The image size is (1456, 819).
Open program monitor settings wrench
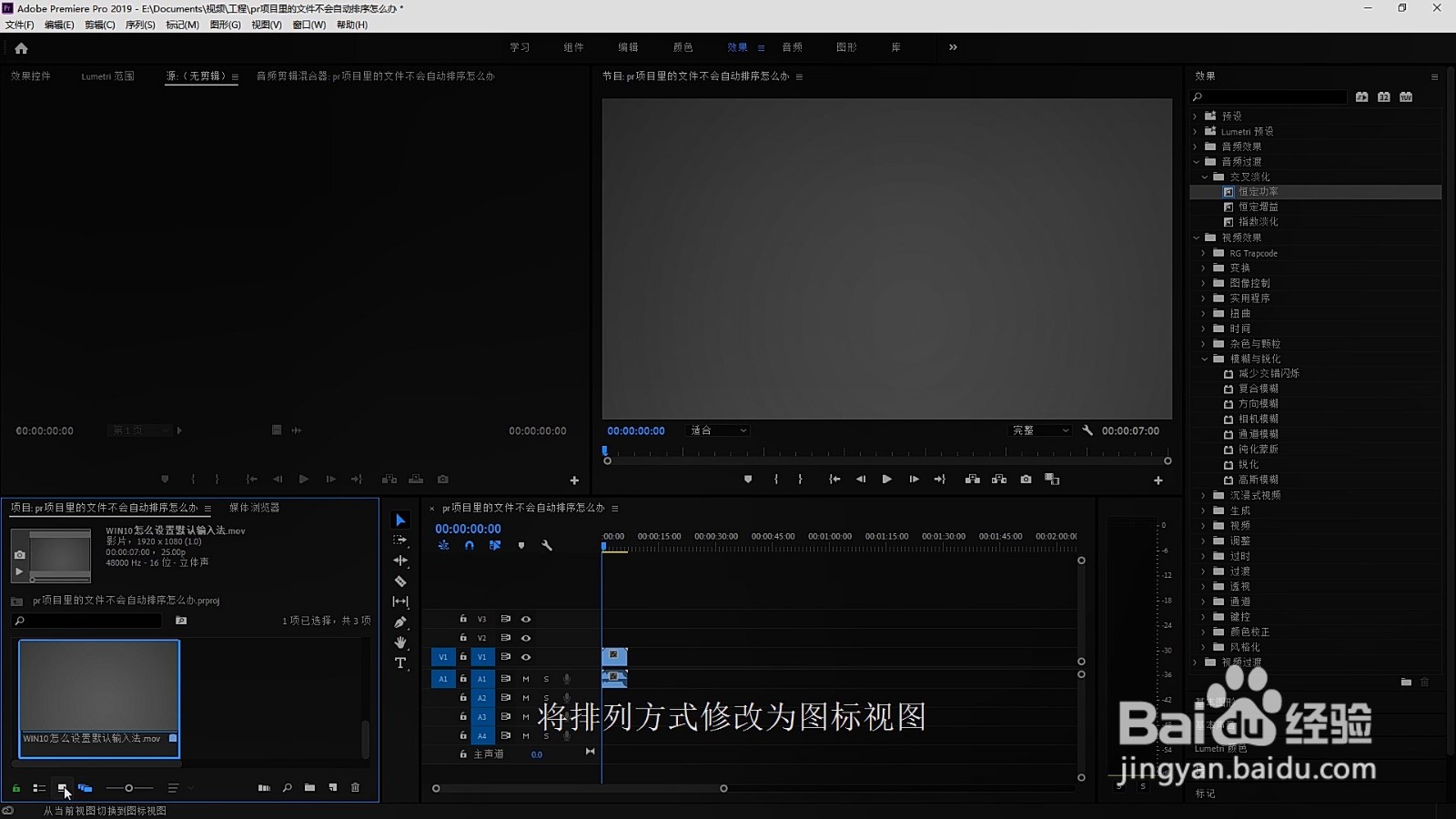pos(1087,430)
